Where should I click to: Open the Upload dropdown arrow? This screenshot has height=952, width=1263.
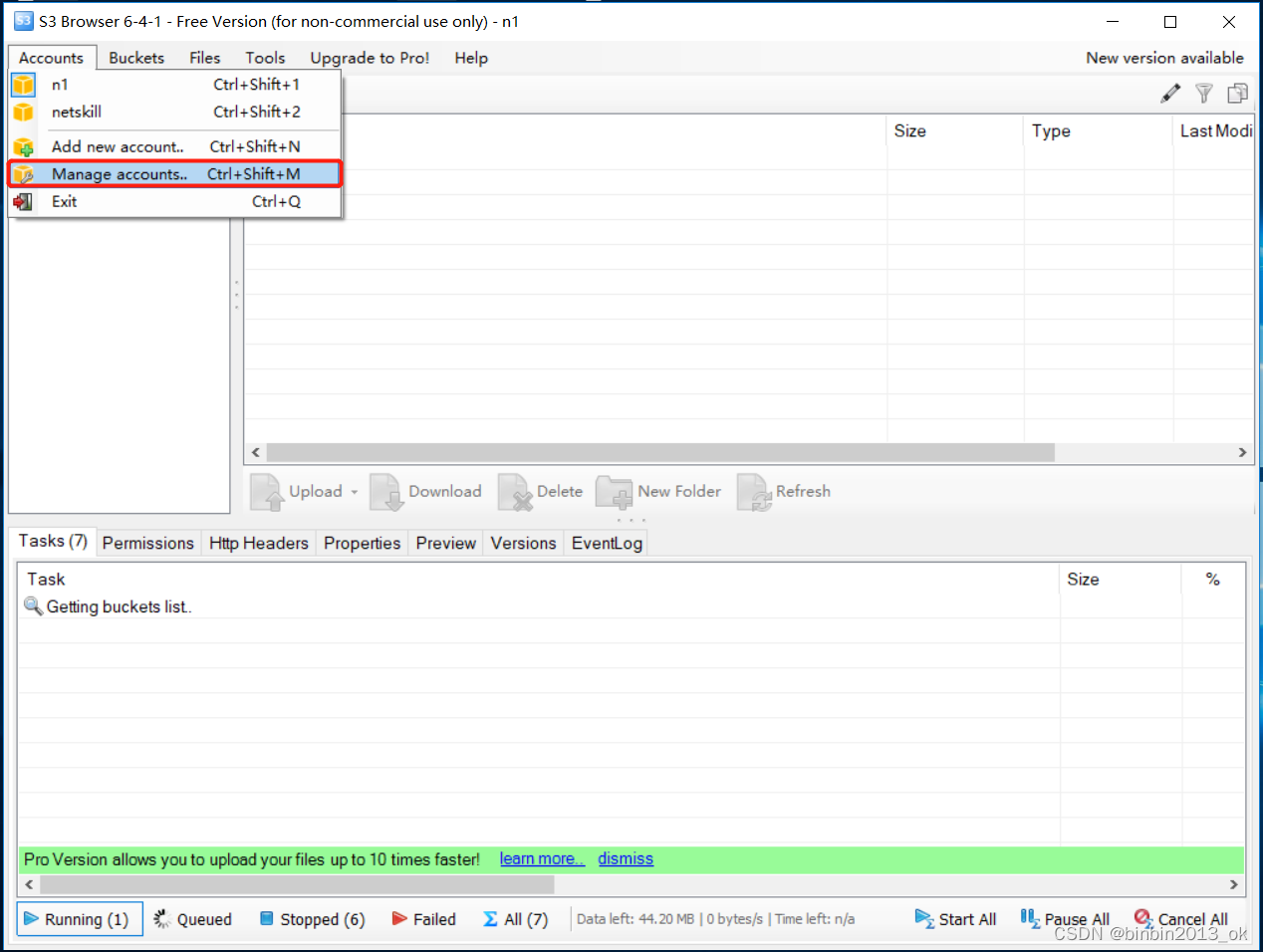pyautogui.click(x=354, y=492)
